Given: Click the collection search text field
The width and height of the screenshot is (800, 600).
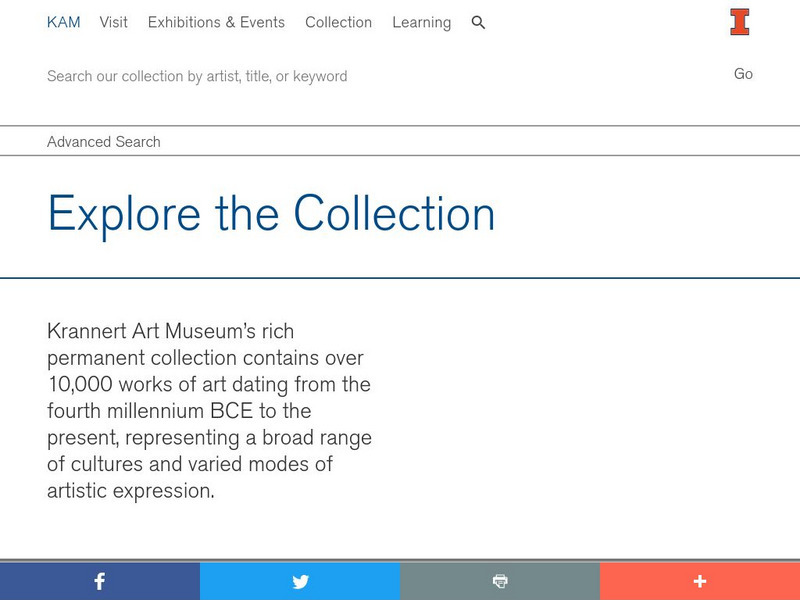Looking at the screenshot, I should pos(380,76).
